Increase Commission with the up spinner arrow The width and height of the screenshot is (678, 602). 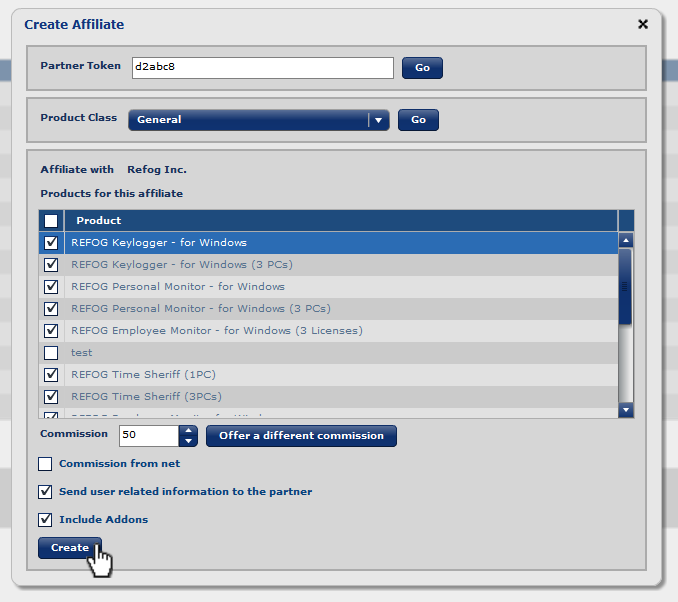188,430
